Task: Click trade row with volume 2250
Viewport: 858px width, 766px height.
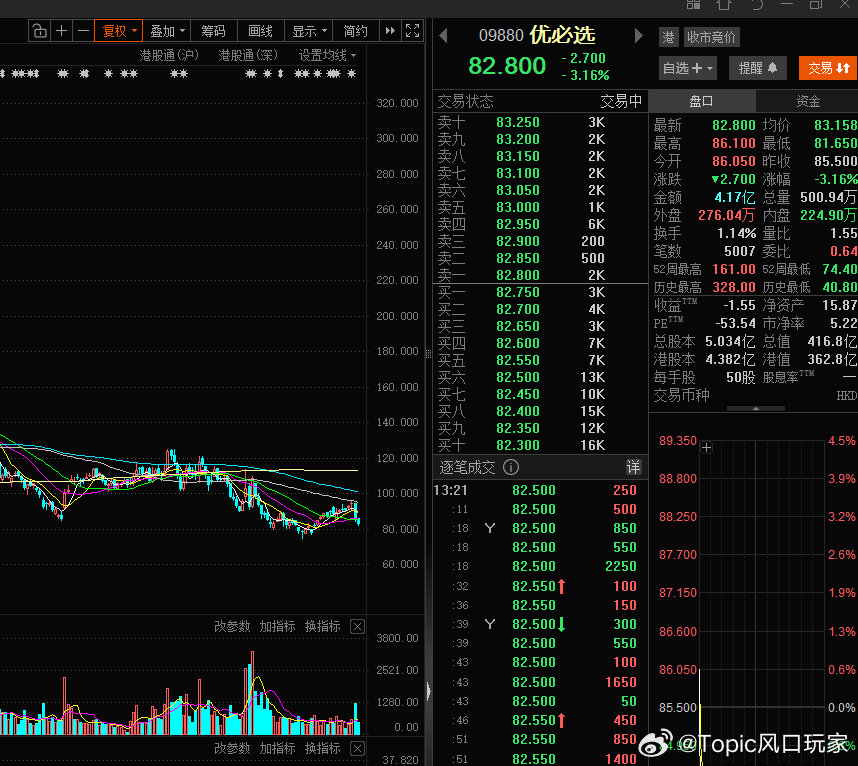Action: 540,566
